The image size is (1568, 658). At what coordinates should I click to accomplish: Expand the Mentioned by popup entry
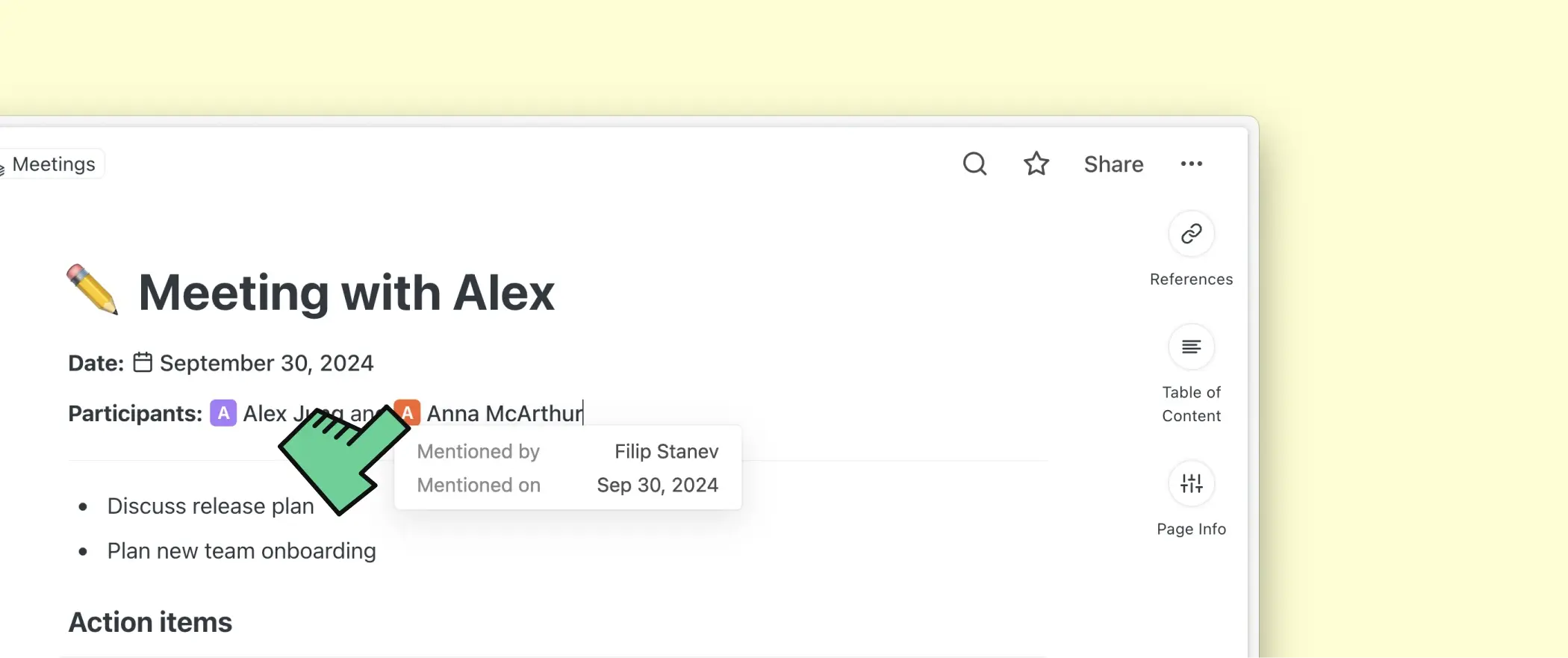click(x=479, y=451)
